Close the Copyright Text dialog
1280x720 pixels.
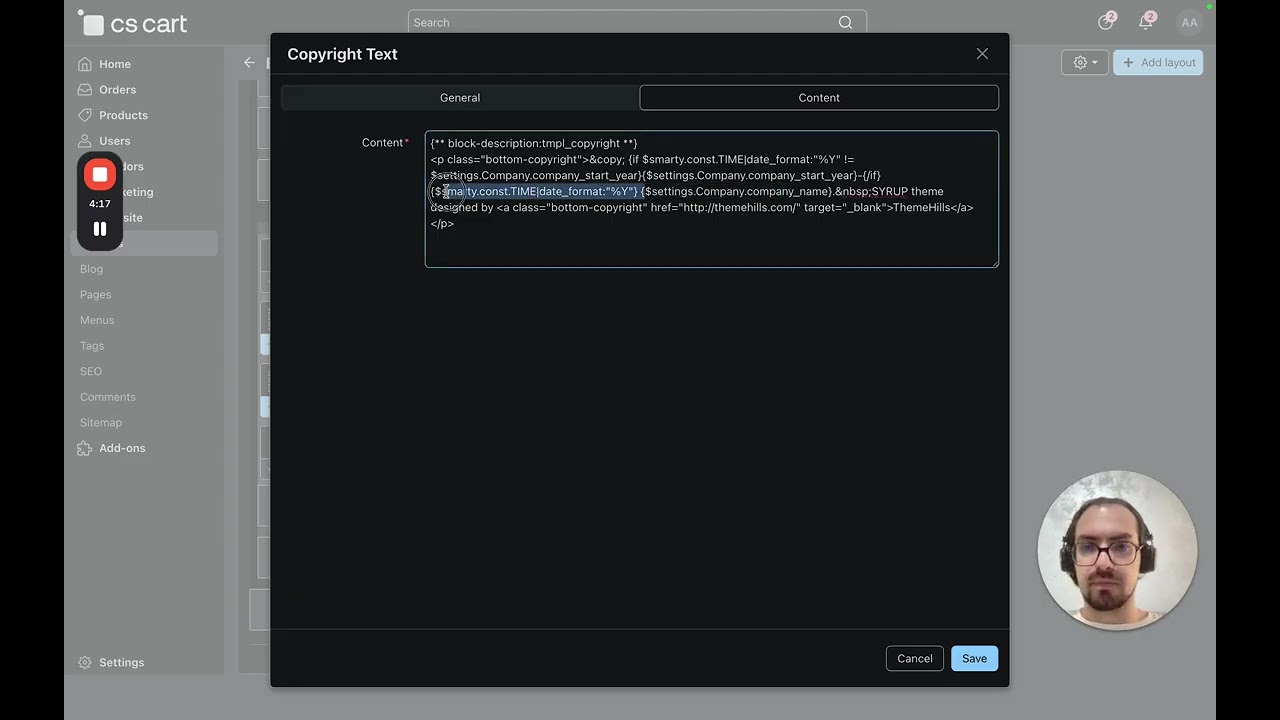[x=982, y=54]
